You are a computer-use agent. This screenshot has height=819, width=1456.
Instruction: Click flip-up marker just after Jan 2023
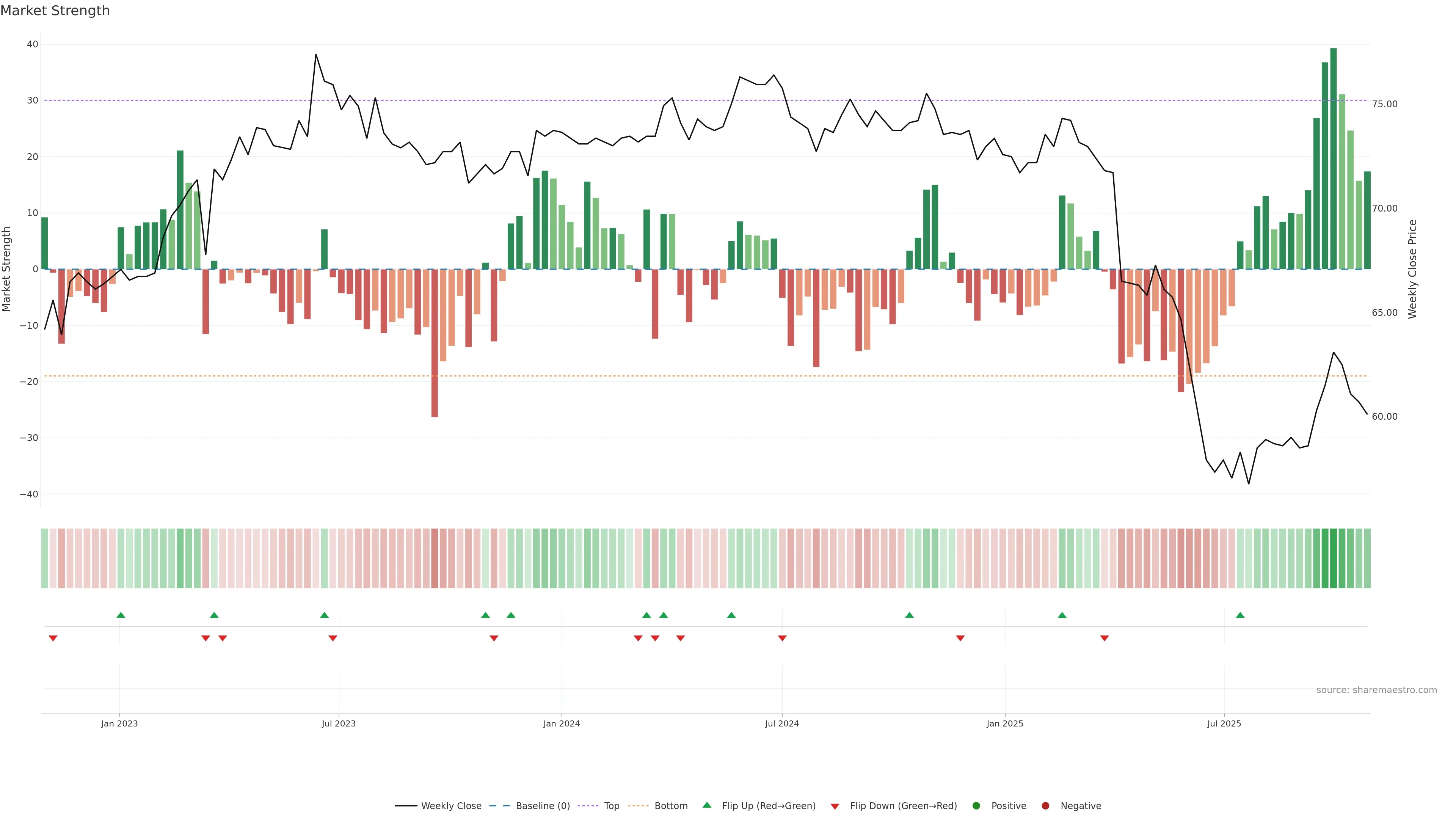(x=121, y=615)
